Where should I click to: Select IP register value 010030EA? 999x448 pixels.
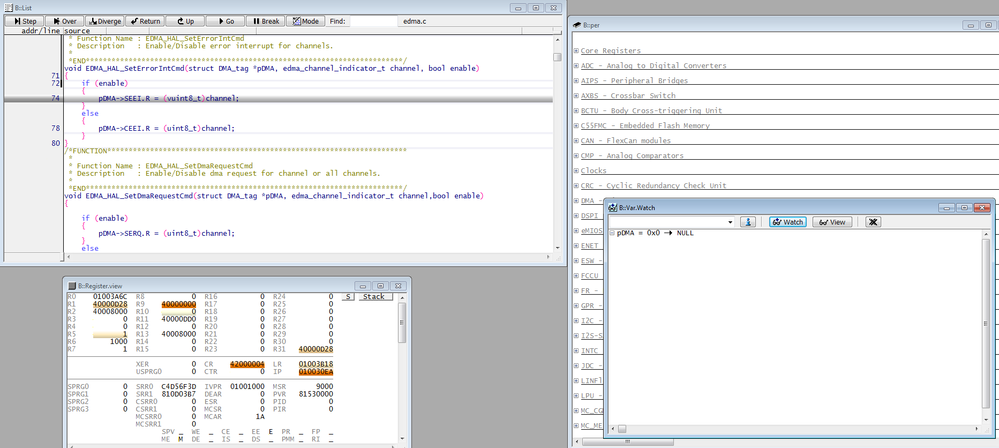pos(316,372)
